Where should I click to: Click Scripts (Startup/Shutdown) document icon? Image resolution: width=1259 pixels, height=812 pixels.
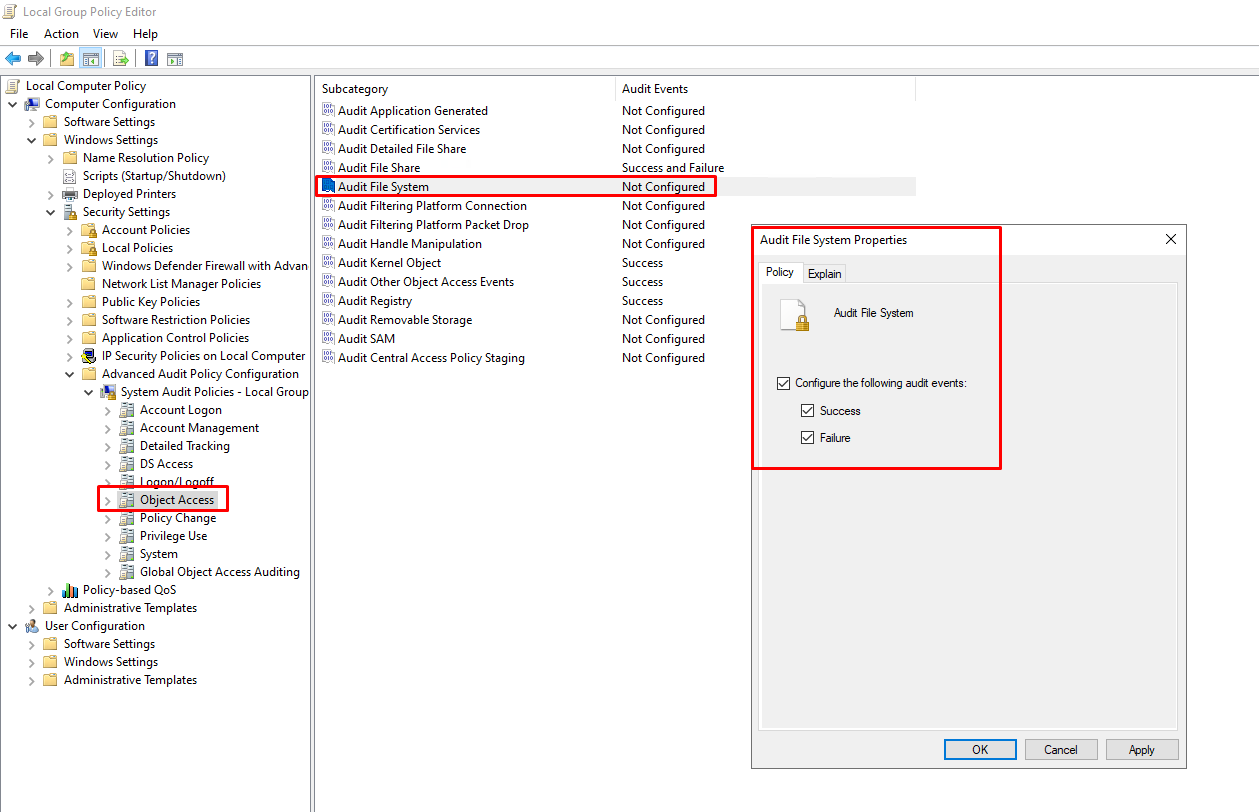click(x=70, y=176)
